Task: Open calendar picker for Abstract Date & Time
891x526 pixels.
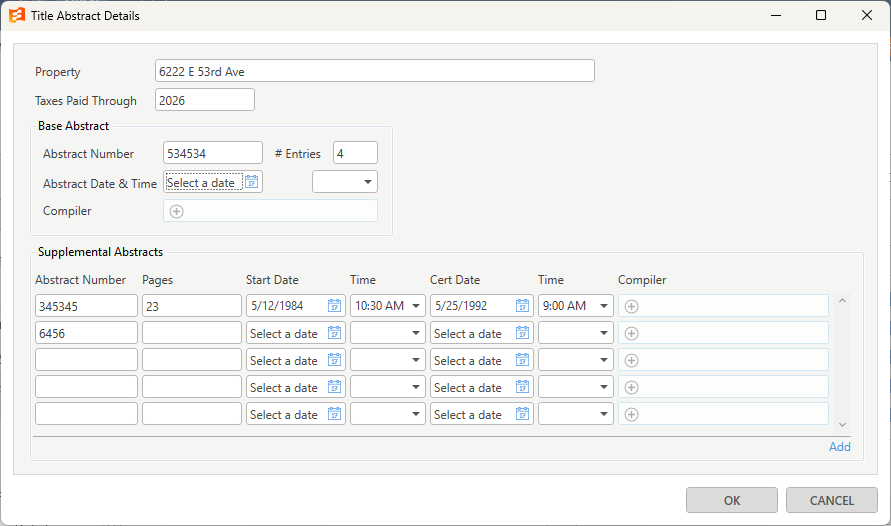Action: pos(252,182)
